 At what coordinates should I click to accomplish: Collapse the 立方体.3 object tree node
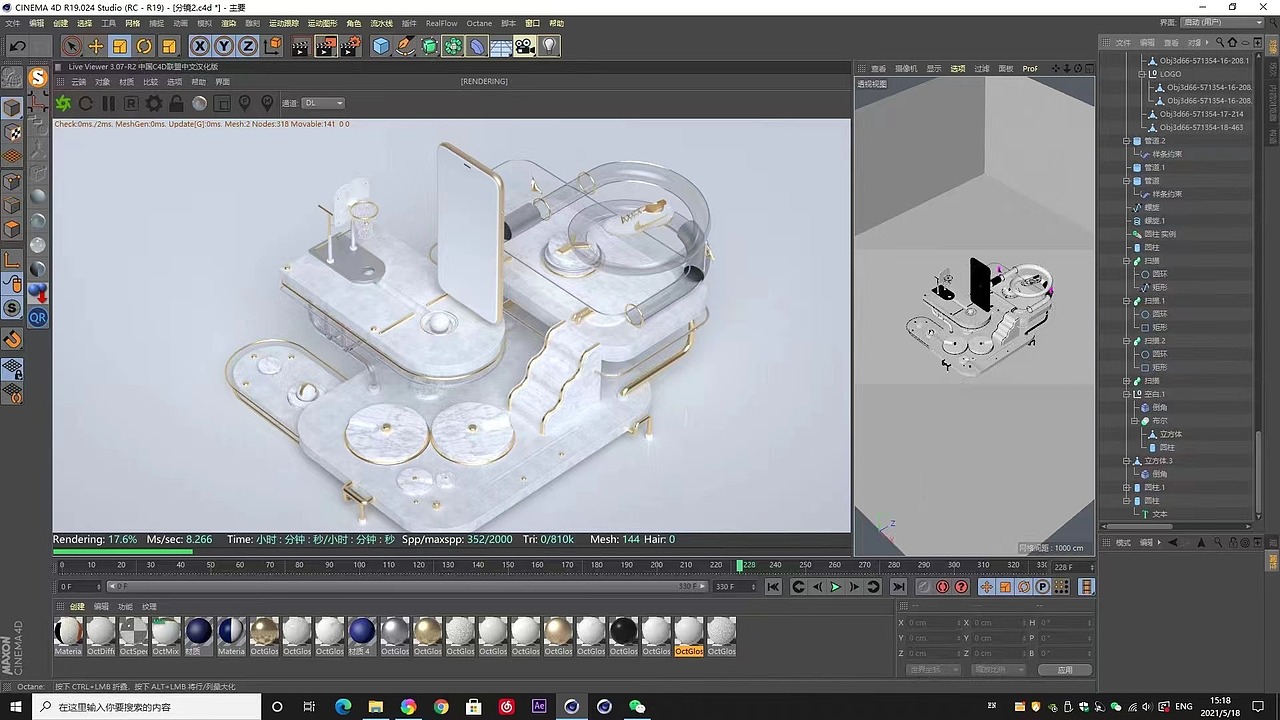tap(1127, 461)
